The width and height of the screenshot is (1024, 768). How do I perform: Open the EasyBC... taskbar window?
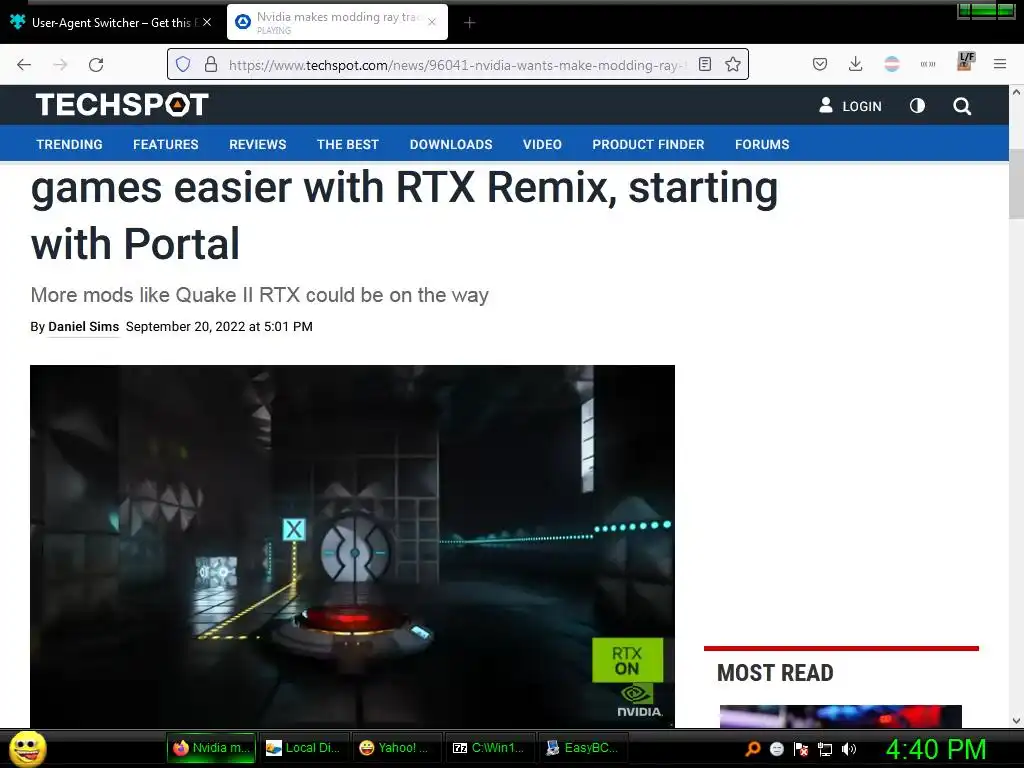click(x=583, y=748)
